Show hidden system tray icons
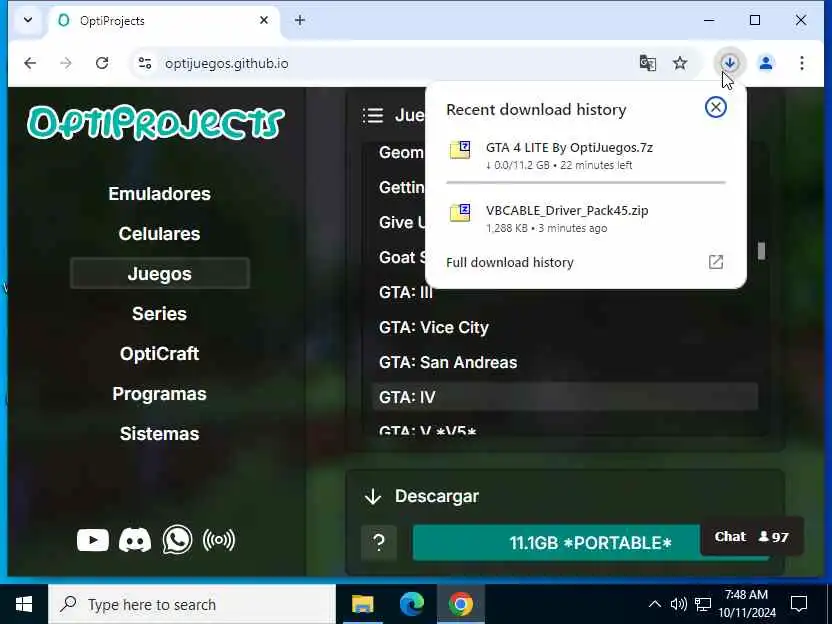The width and height of the screenshot is (832, 624). coord(655,604)
